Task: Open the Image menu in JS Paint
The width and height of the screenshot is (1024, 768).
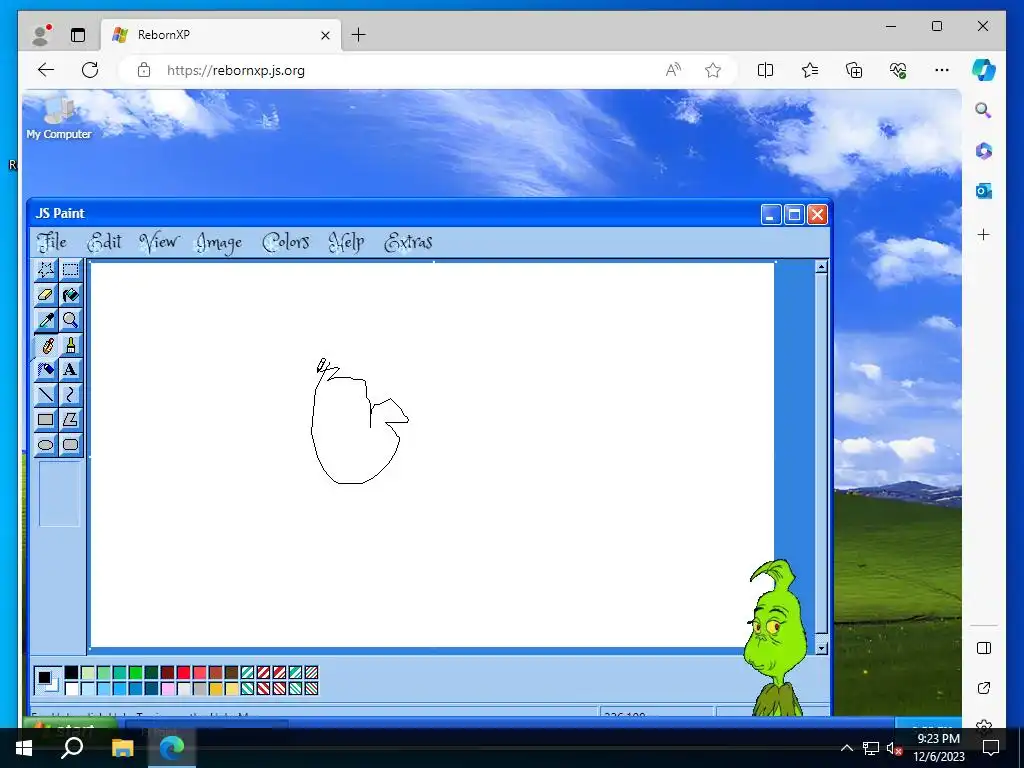Action: (219, 243)
